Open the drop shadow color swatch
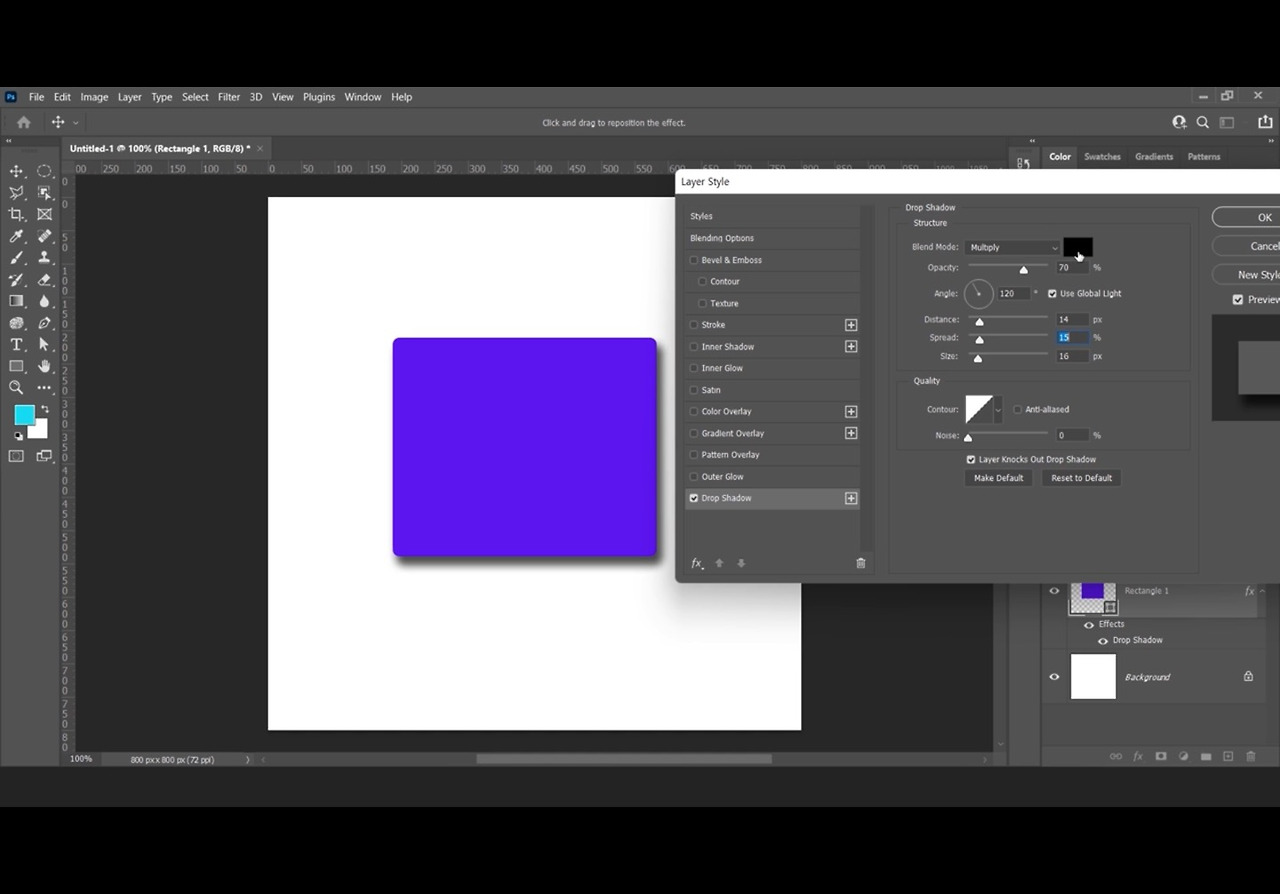This screenshot has width=1280, height=894. (x=1078, y=247)
